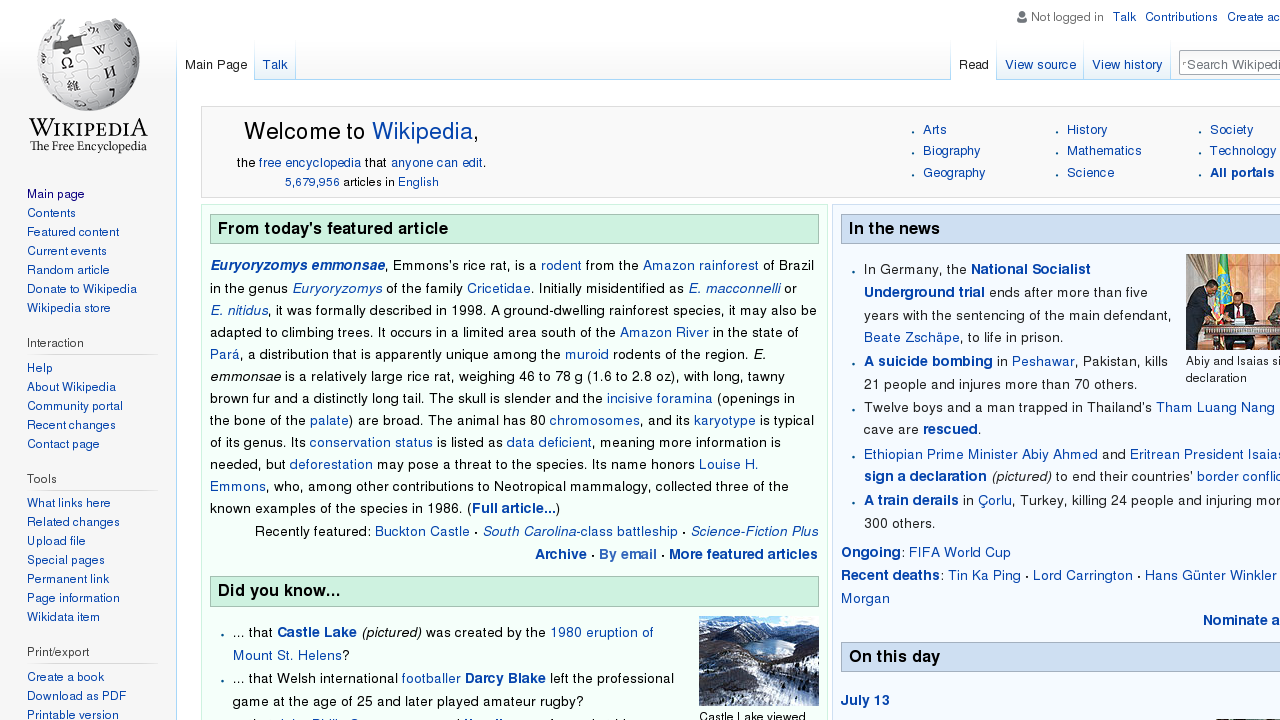Viewport: 1280px width, 720px height.
Task: Open Contents in the sidebar
Action: [51, 213]
